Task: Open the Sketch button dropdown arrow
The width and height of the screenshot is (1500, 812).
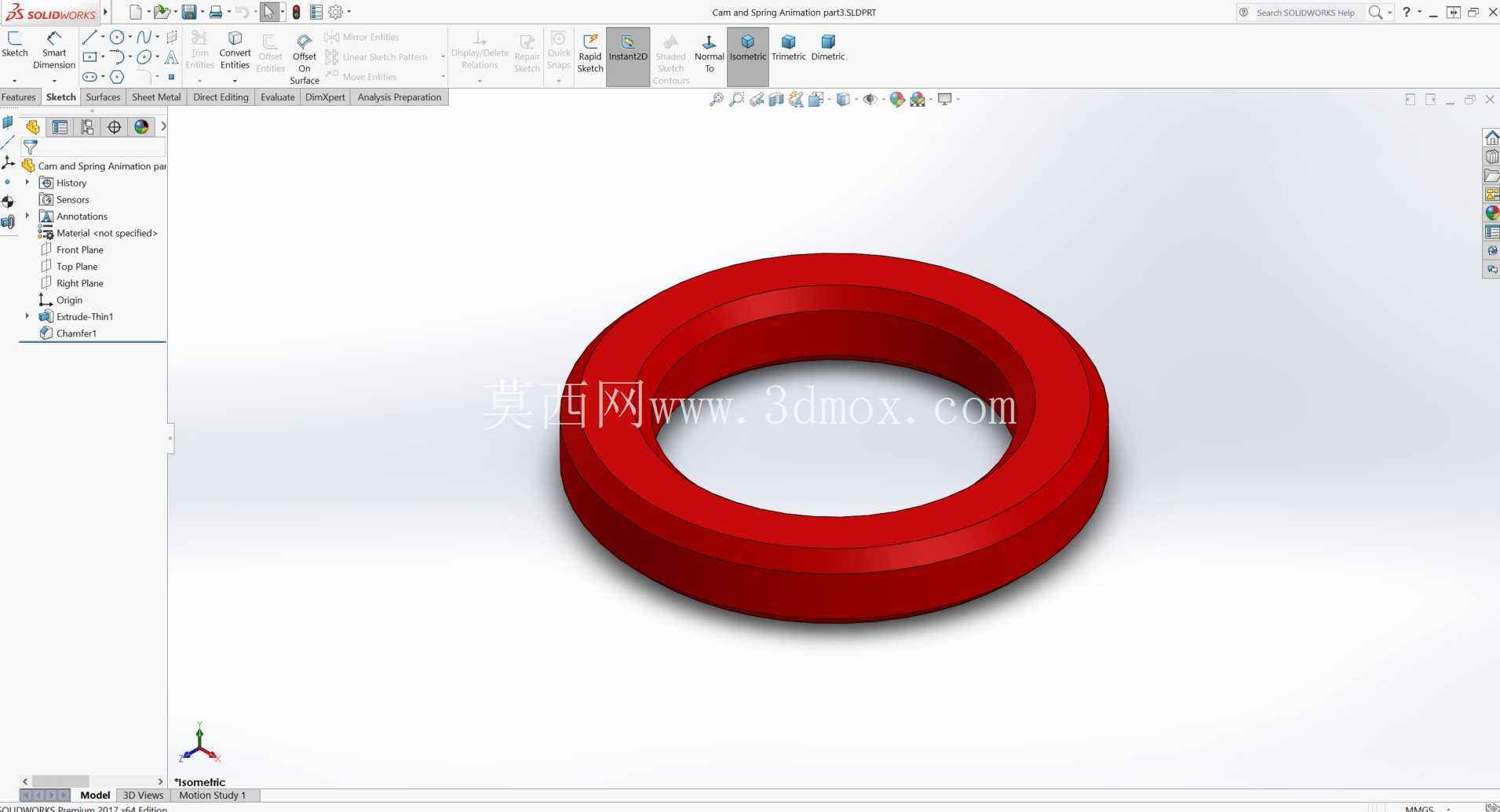Action: click(x=14, y=81)
